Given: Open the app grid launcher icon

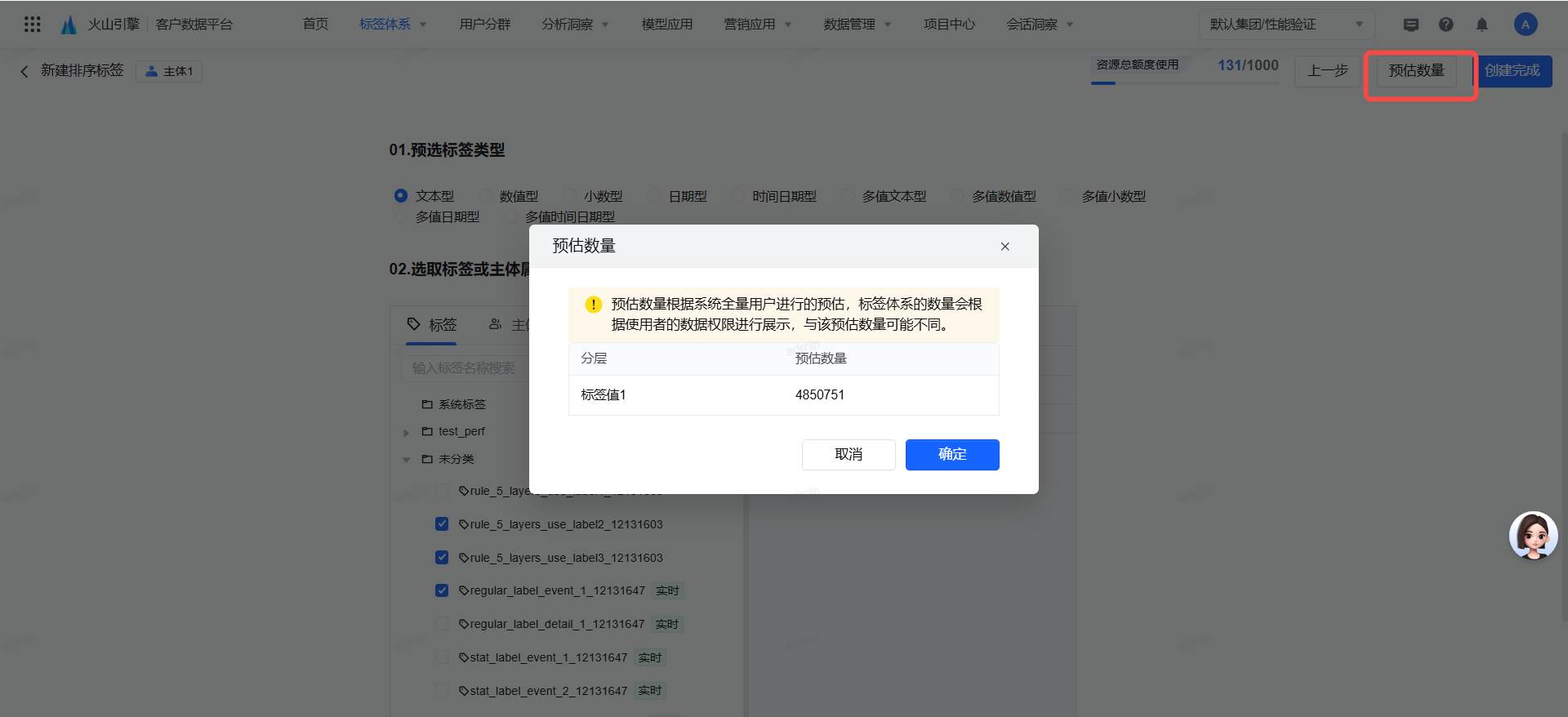Looking at the screenshot, I should 32,24.
